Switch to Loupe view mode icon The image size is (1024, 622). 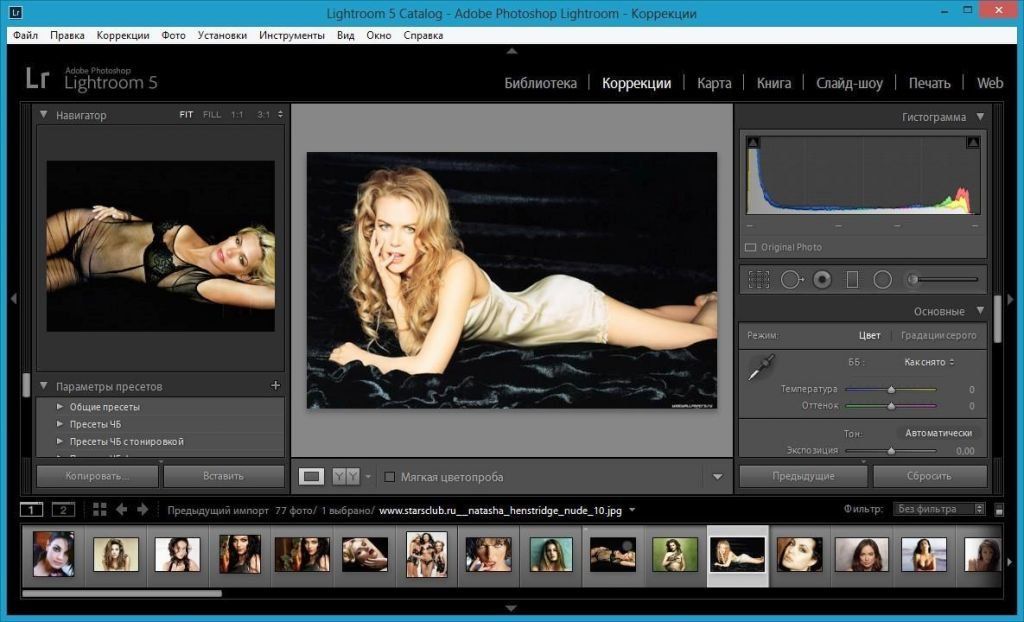[x=312, y=476]
